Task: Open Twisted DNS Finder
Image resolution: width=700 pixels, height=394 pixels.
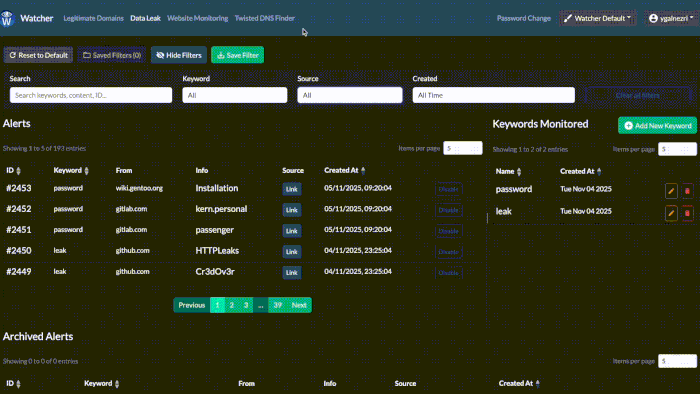Action: click(x=265, y=18)
